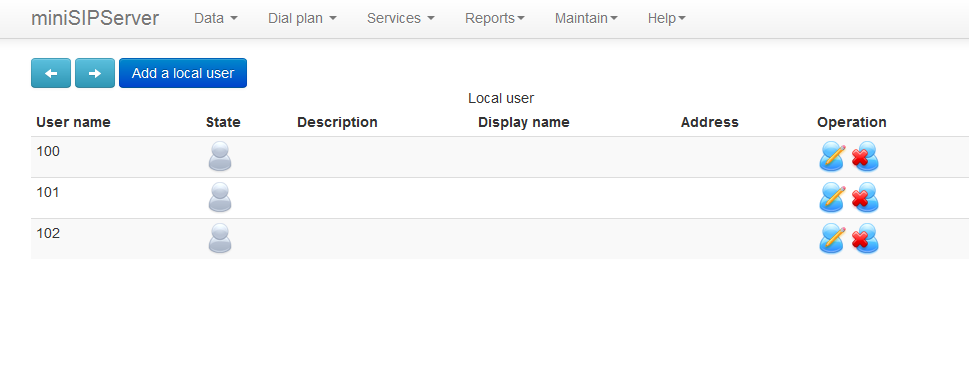
Task: Go to next page with right arrow
Action: point(95,73)
